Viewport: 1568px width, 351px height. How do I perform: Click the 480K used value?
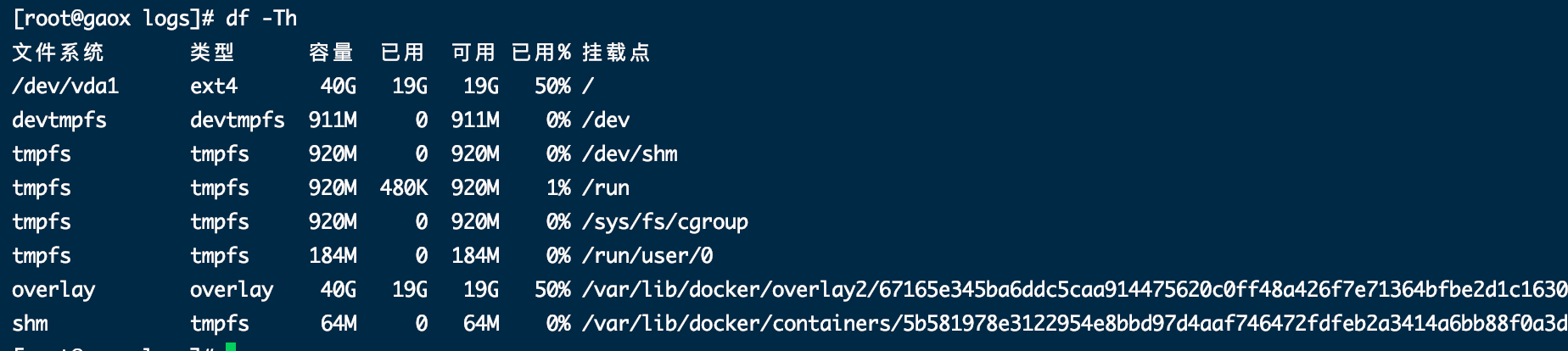pyautogui.click(x=404, y=188)
